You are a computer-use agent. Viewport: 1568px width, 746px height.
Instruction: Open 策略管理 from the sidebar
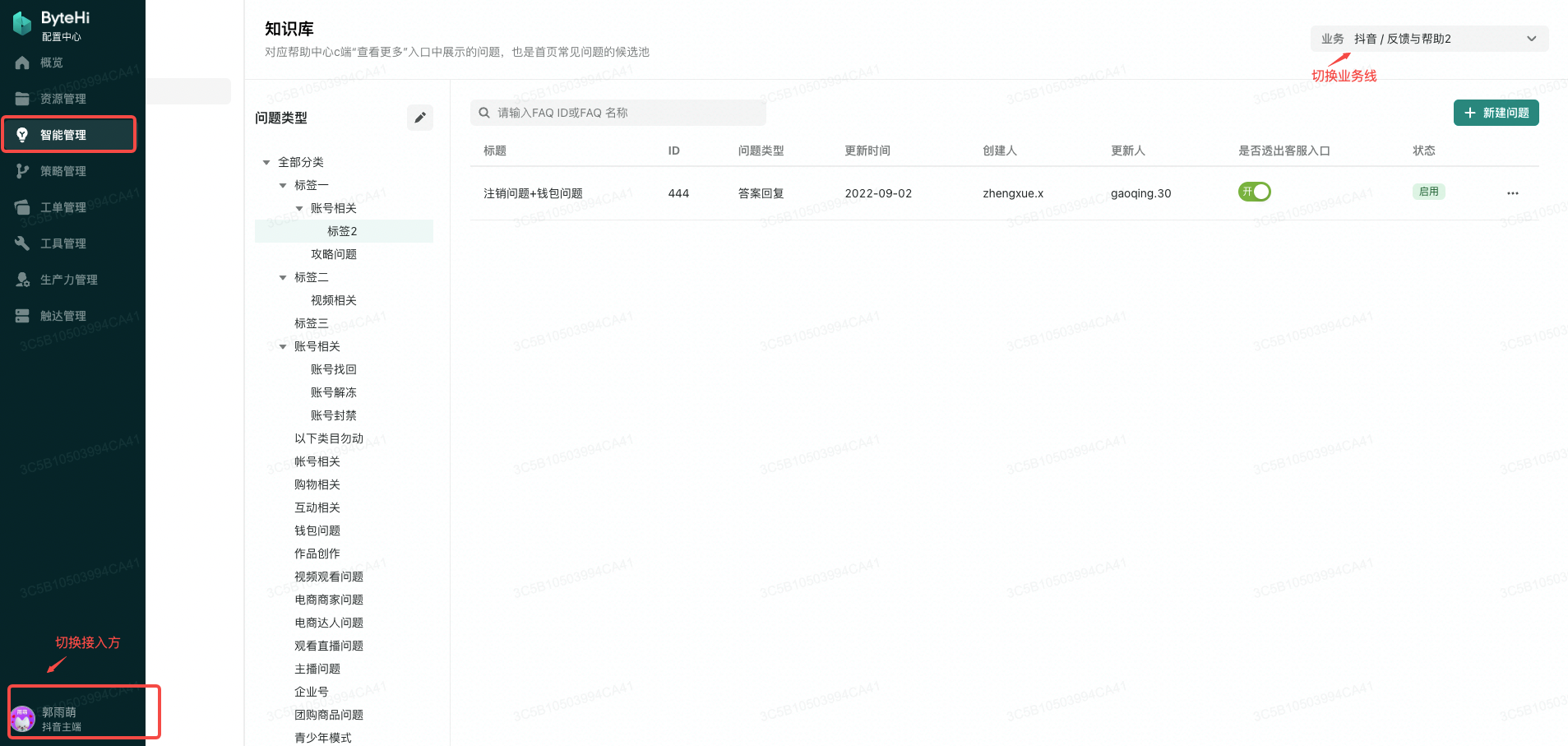62,170
